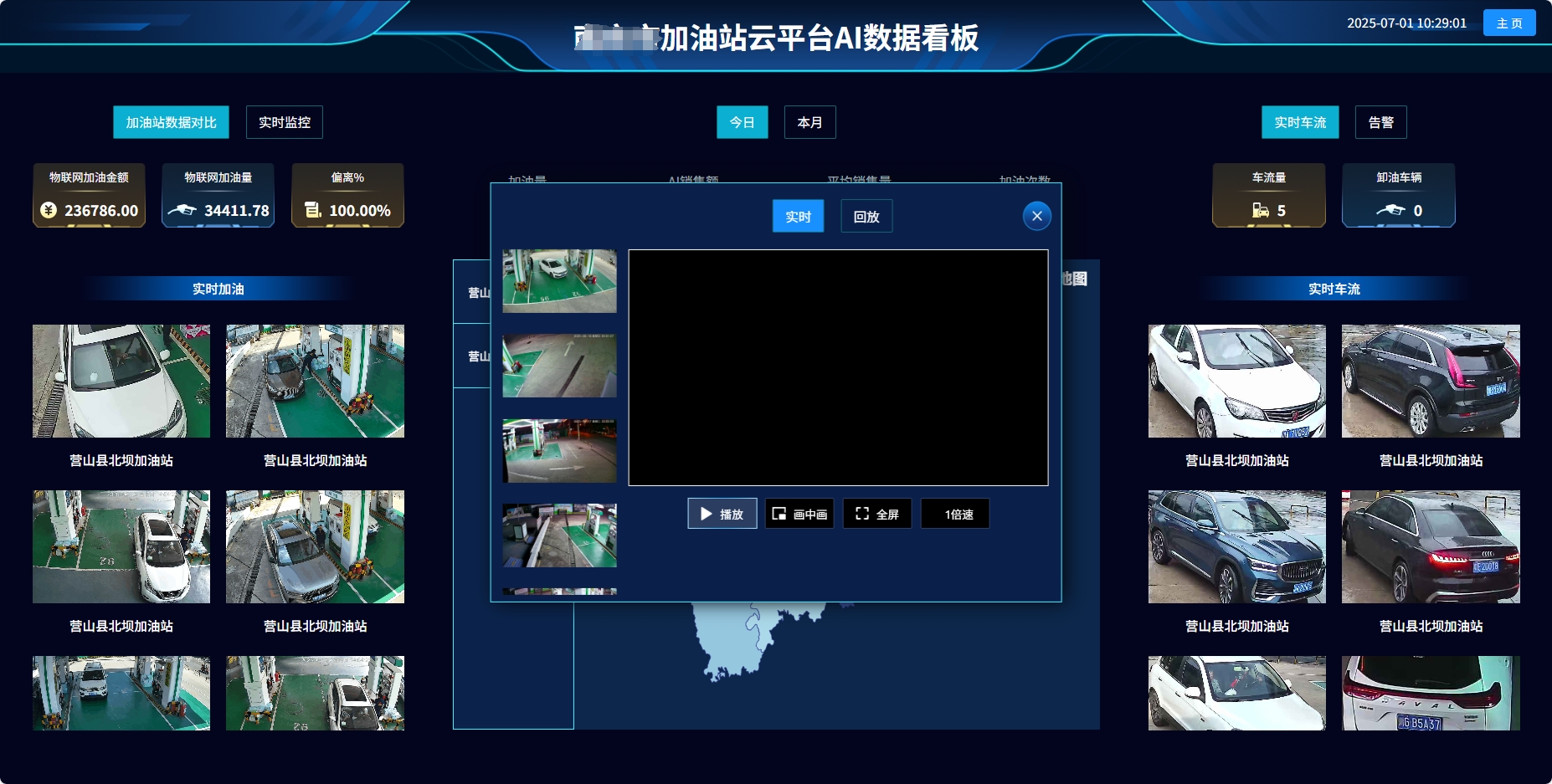This screenshot has height=784, width=1552.
Task: Click the 236786.00 amount value
Action: tap(101, 211)
